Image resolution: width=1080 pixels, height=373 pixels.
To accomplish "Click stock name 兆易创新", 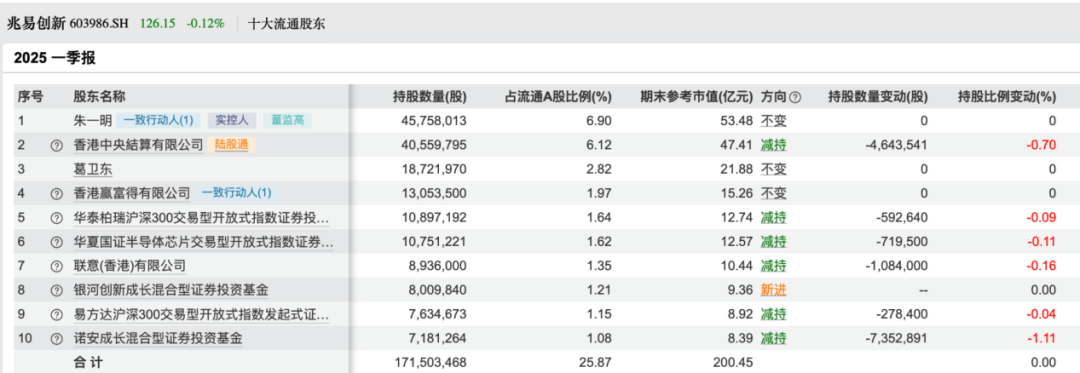I will tap(37, 23).
